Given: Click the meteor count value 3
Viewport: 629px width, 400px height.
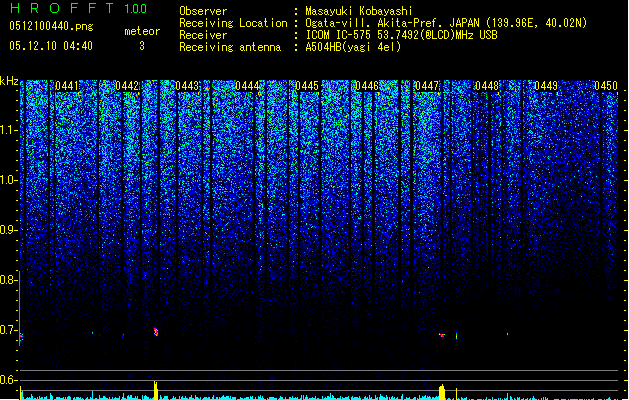Looking at the screenshot, I should tap(142, 46).
